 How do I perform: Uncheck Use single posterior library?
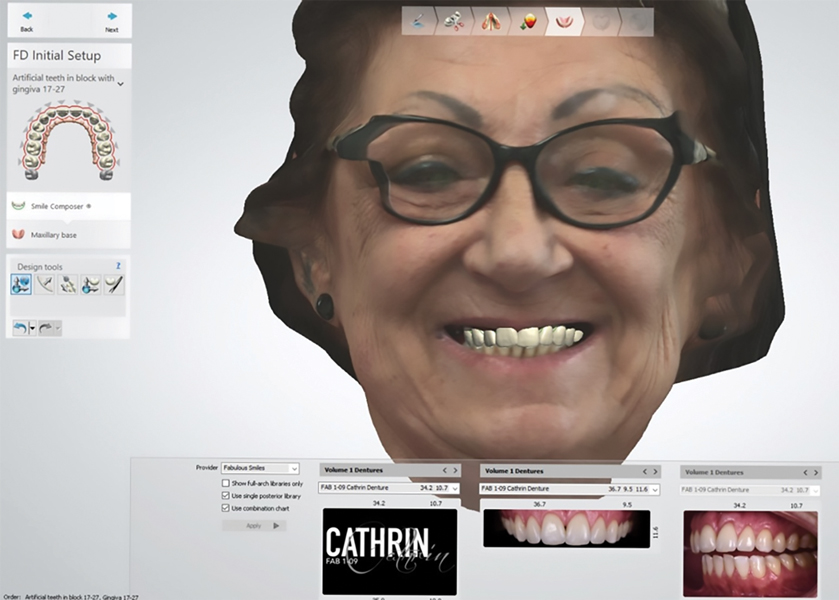pyautogui.click(x=226, y=495)
